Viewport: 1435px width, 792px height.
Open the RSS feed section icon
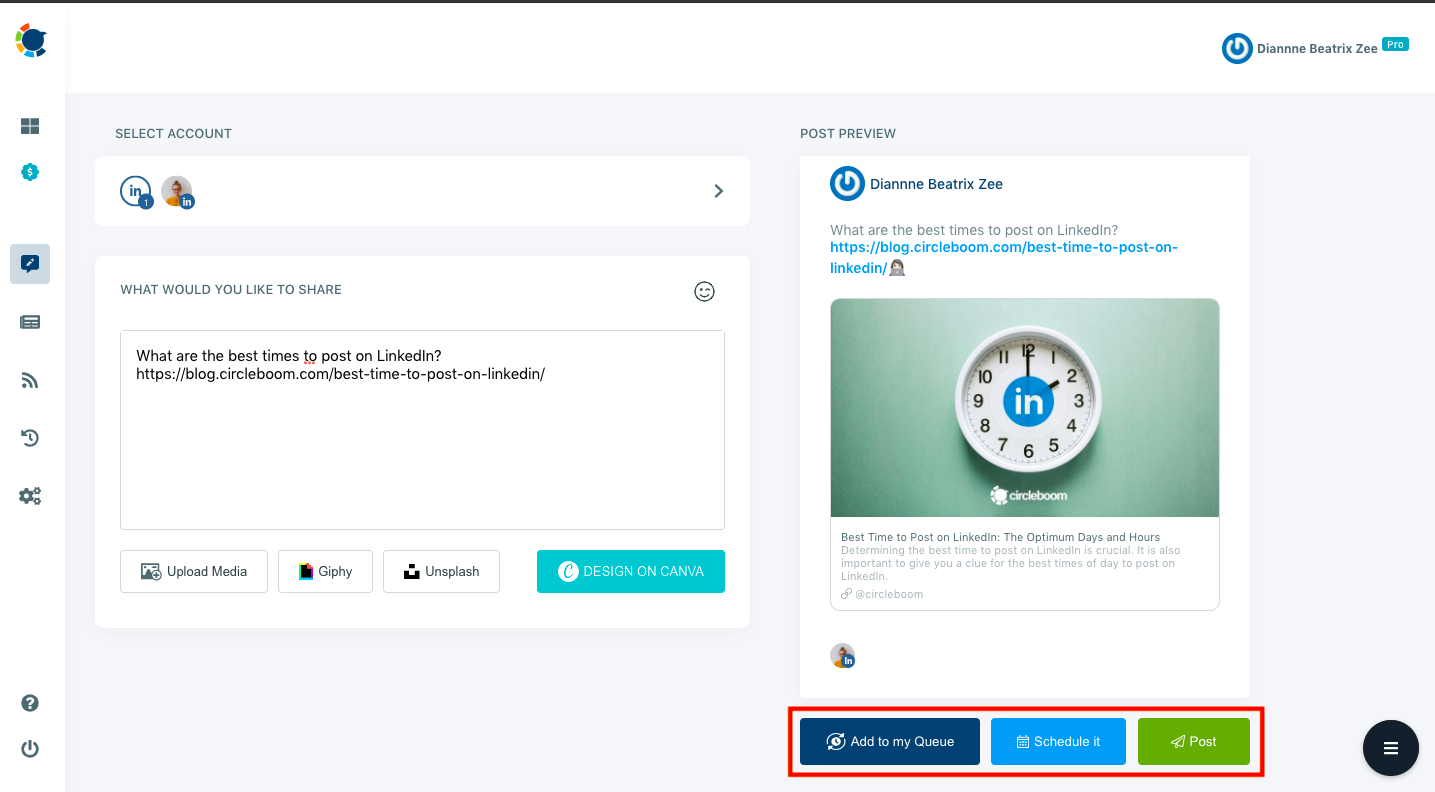pos(30,379)
